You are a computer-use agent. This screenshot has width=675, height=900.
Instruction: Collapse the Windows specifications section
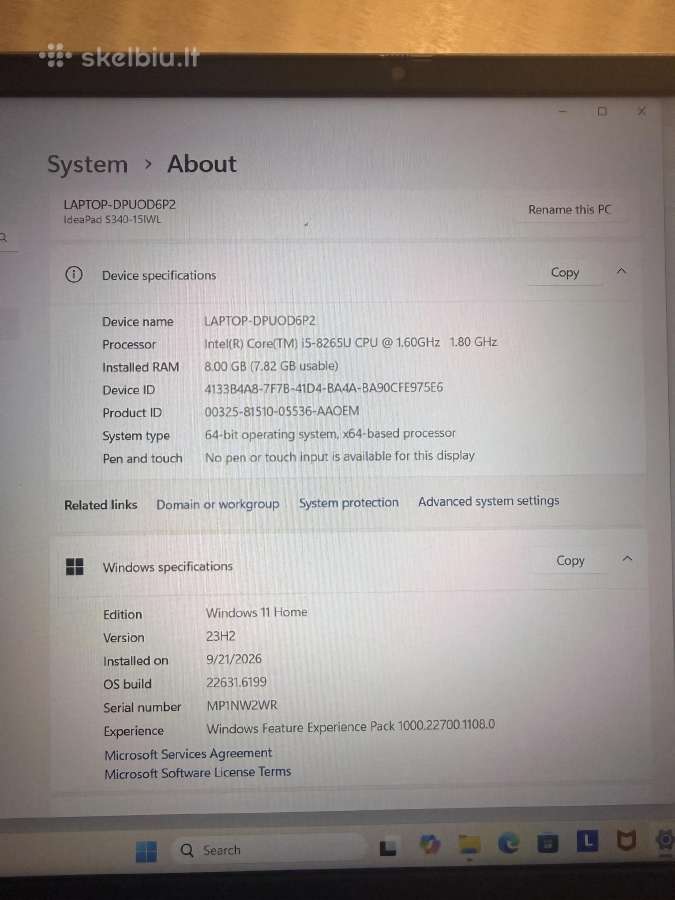tap(627, 558)
